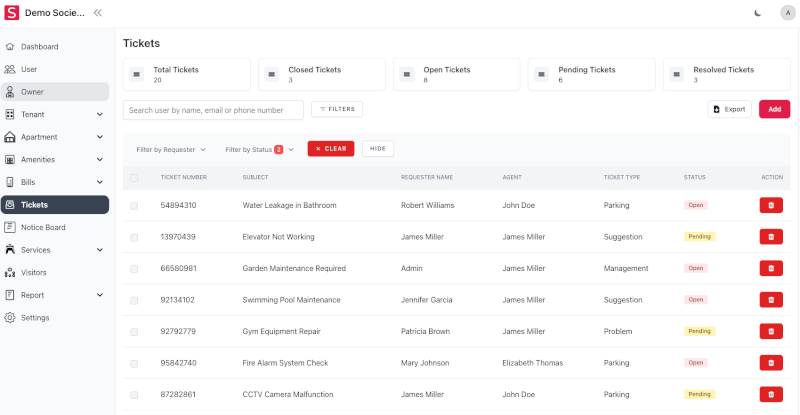Click the Owner person icon

click(10, 92)
